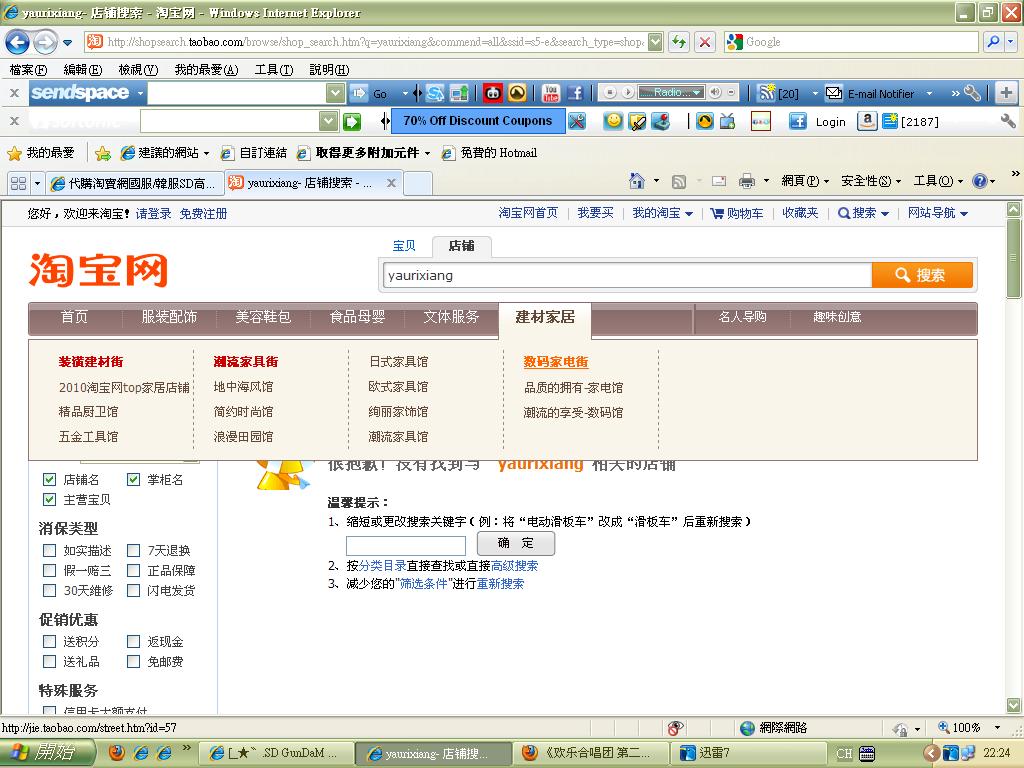This screenshot has width=1024, height=768.
Task: Click the Firefox icon in quick launch
Action: tap(116, 753)
